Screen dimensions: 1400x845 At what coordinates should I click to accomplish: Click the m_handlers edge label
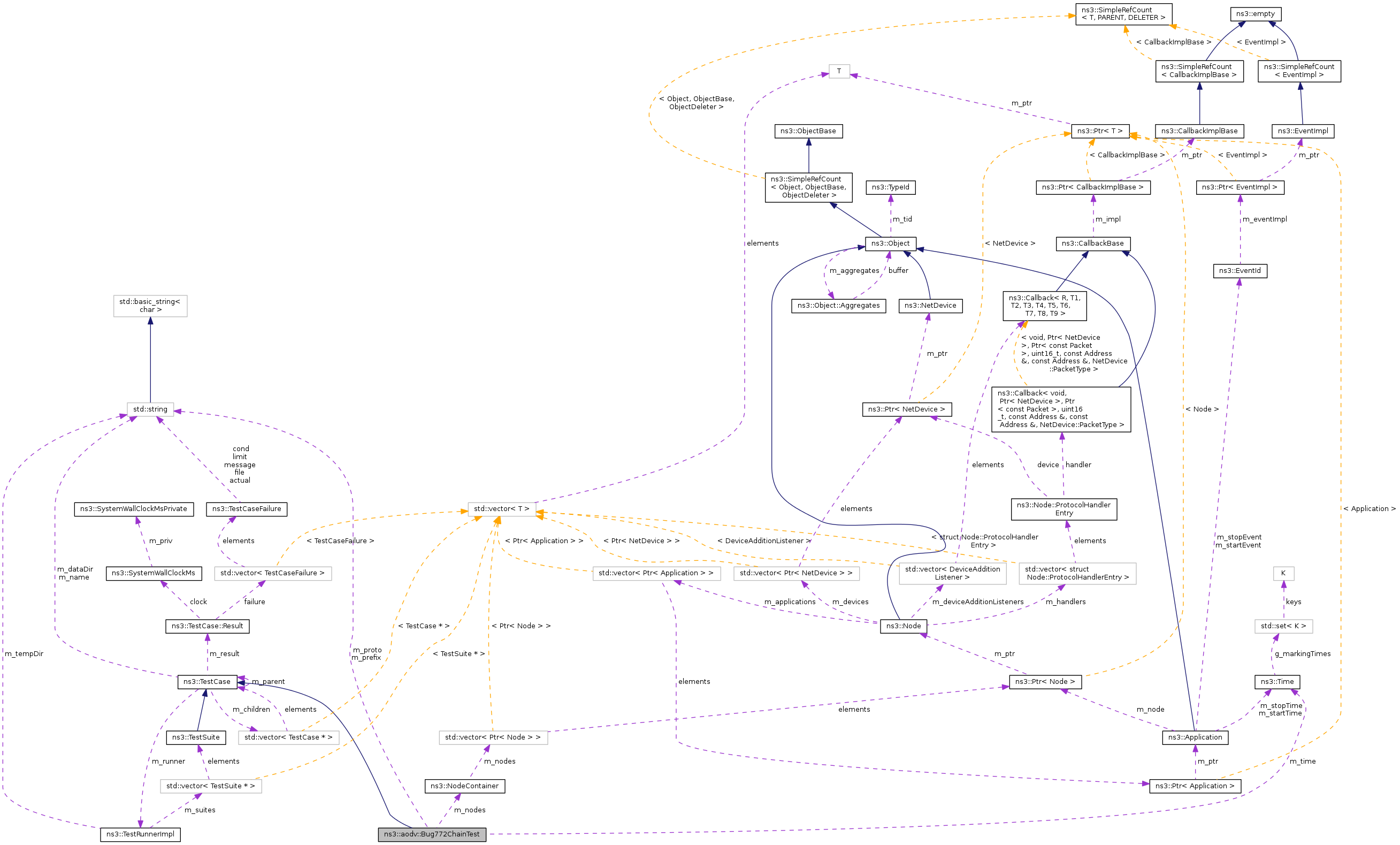(x=1065, y=602)
